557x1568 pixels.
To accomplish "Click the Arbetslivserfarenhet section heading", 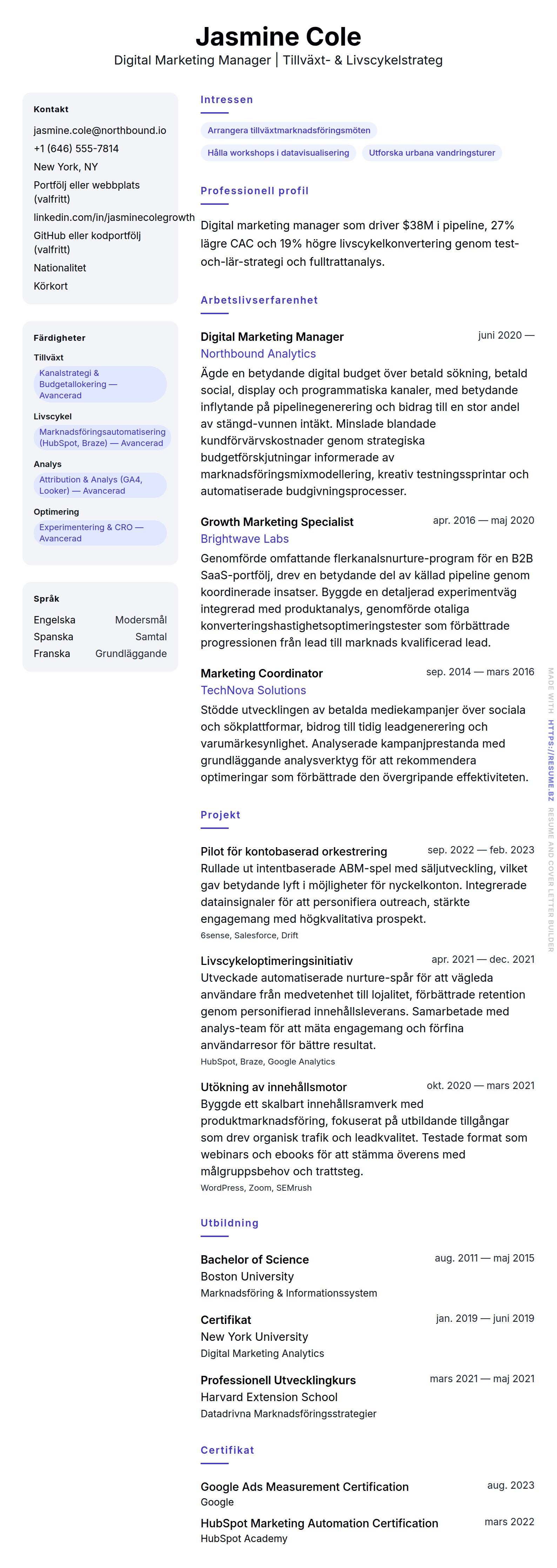I will (x=259, y=300).
